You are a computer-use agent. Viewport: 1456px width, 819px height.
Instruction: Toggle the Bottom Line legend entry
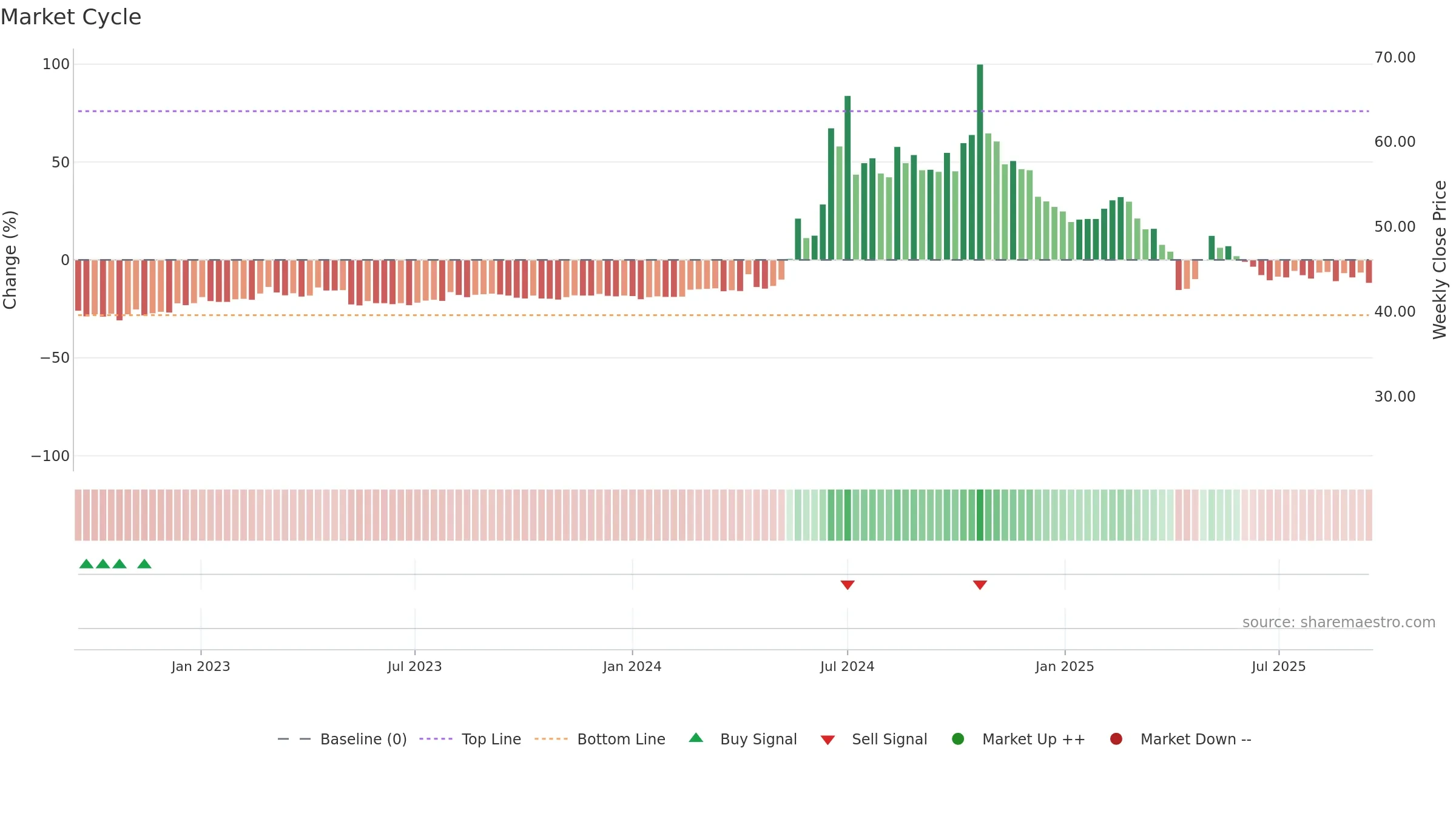coord(600,739)
